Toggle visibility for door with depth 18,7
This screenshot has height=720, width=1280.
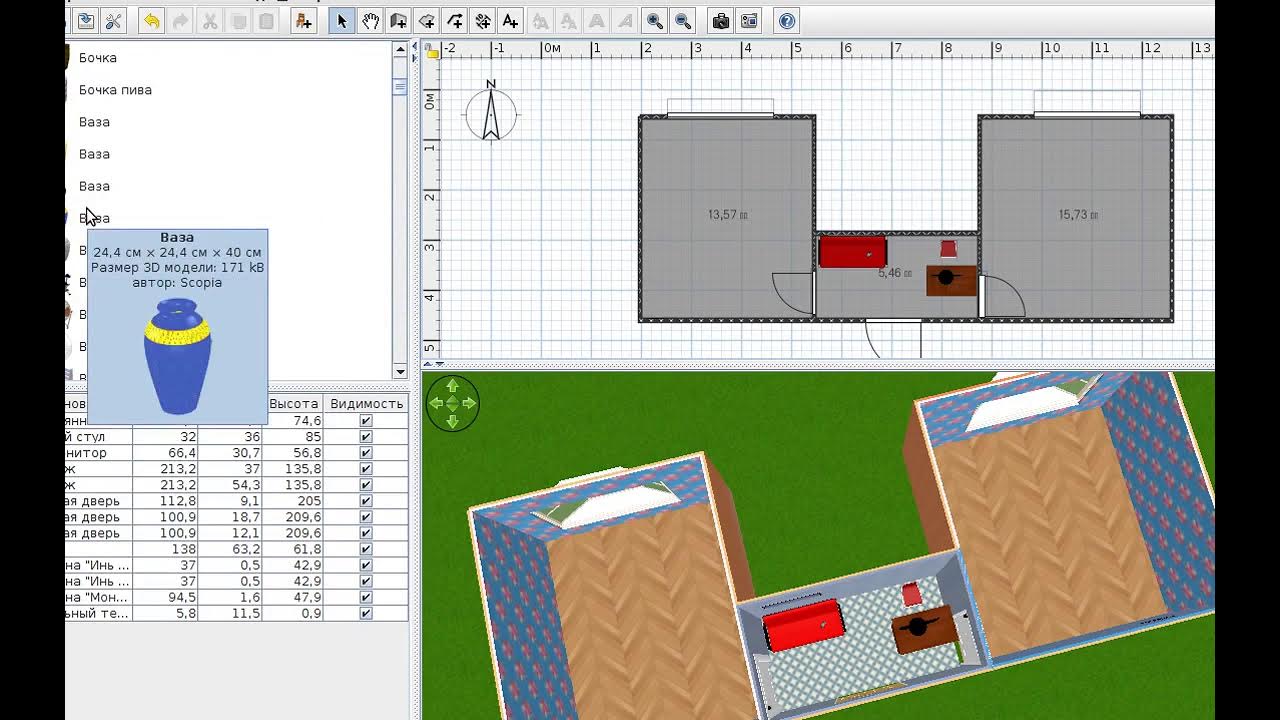point(366,517)
